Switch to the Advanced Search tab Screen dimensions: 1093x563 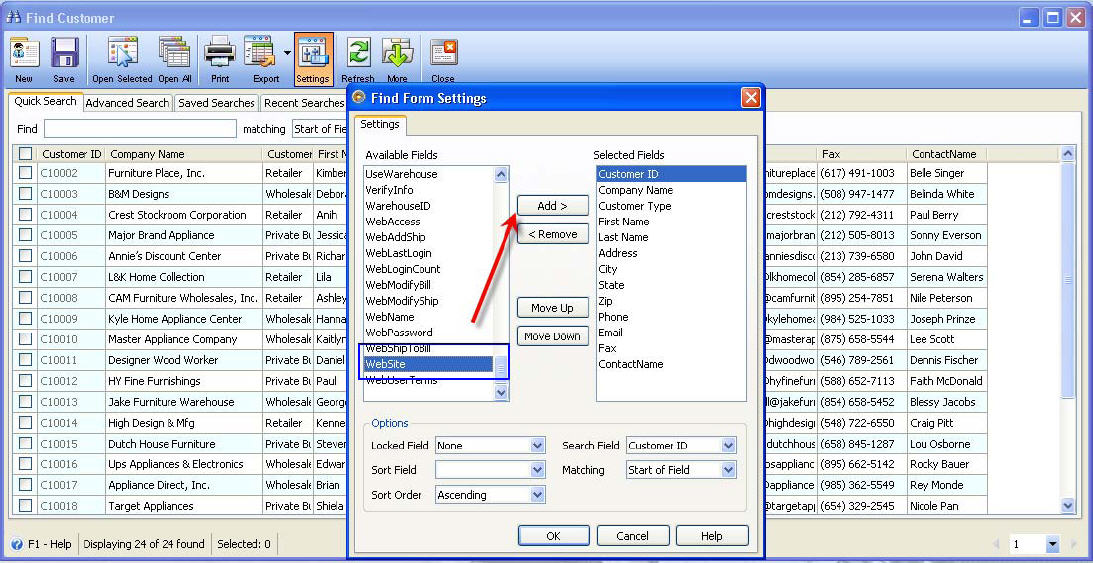coord(127,103)
